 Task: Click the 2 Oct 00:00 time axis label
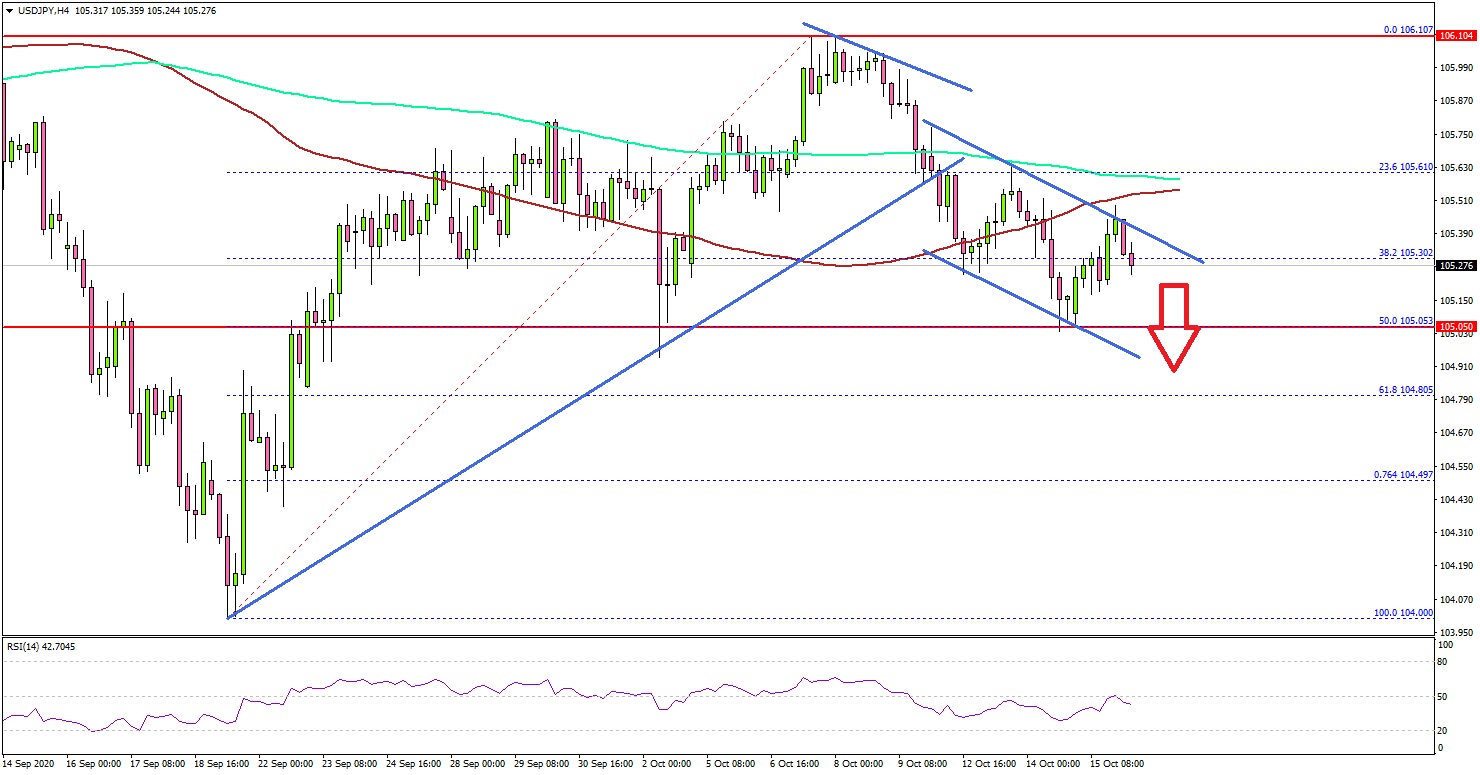click(668, 763)
